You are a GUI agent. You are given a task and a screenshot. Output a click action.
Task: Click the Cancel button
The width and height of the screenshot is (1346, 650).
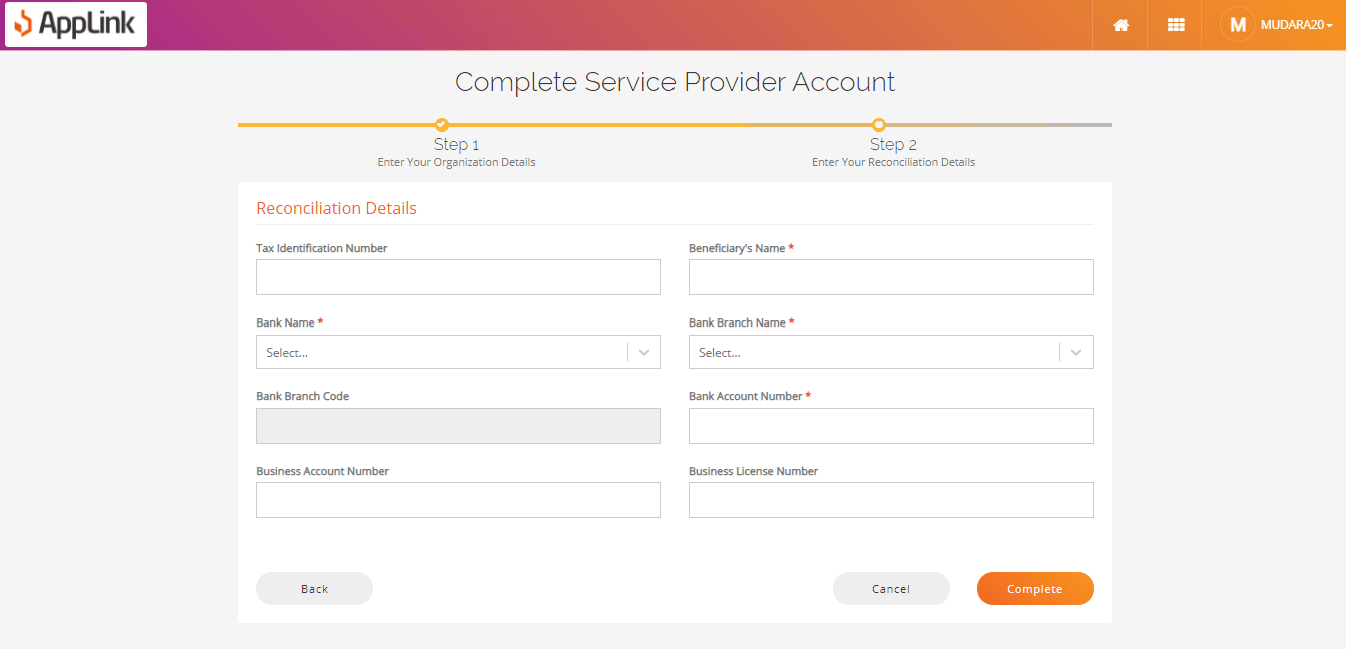coord(891,589)
